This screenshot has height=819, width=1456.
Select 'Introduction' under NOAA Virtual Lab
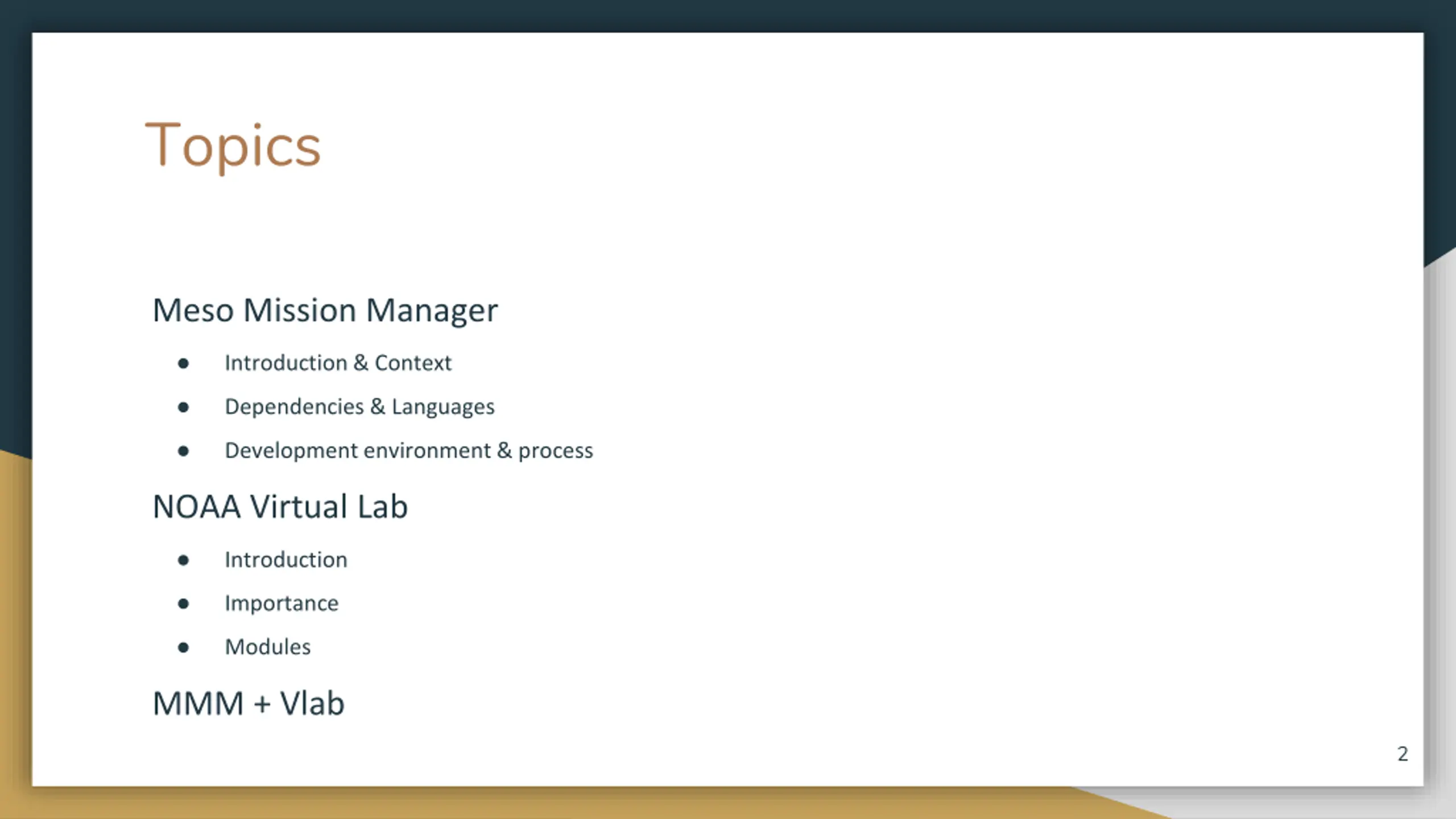click(x=286, y=560)
